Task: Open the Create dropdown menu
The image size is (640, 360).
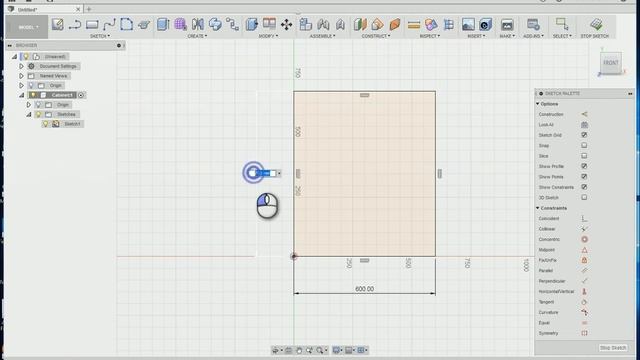Action: coord(197,36)
